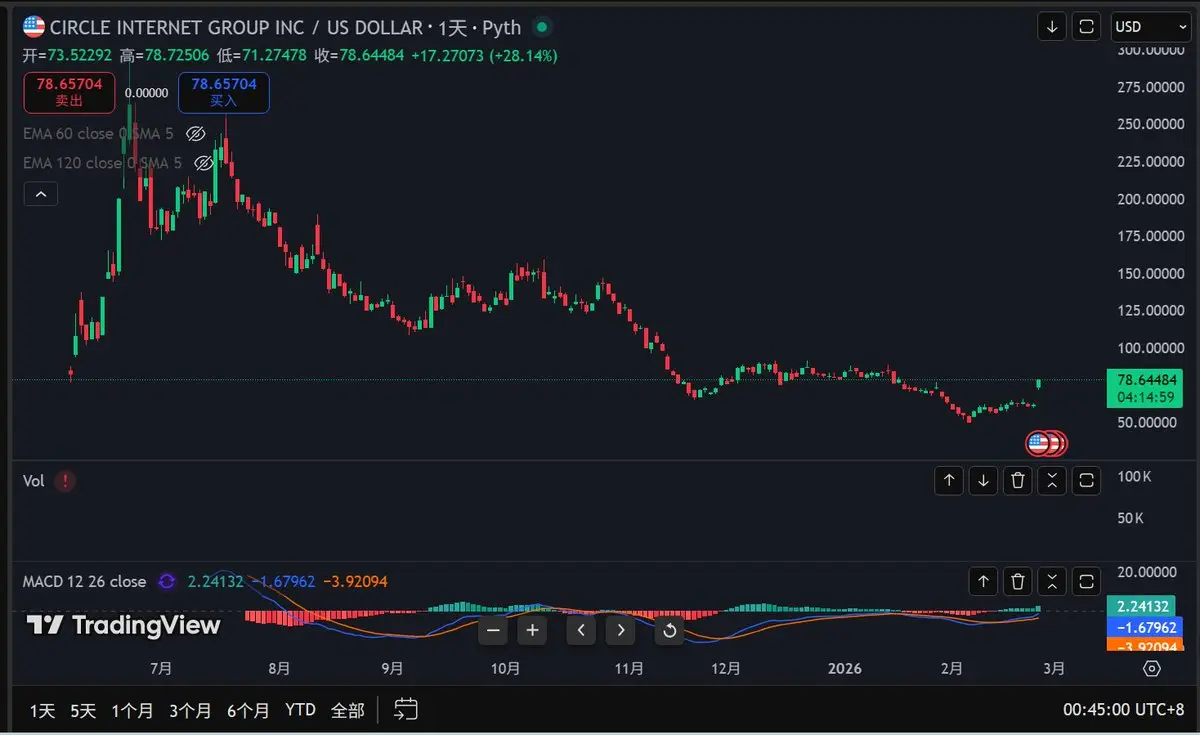This screenshot has height=735, width=1200.
Task: Select 5天 time range
Action: (83, 710)
